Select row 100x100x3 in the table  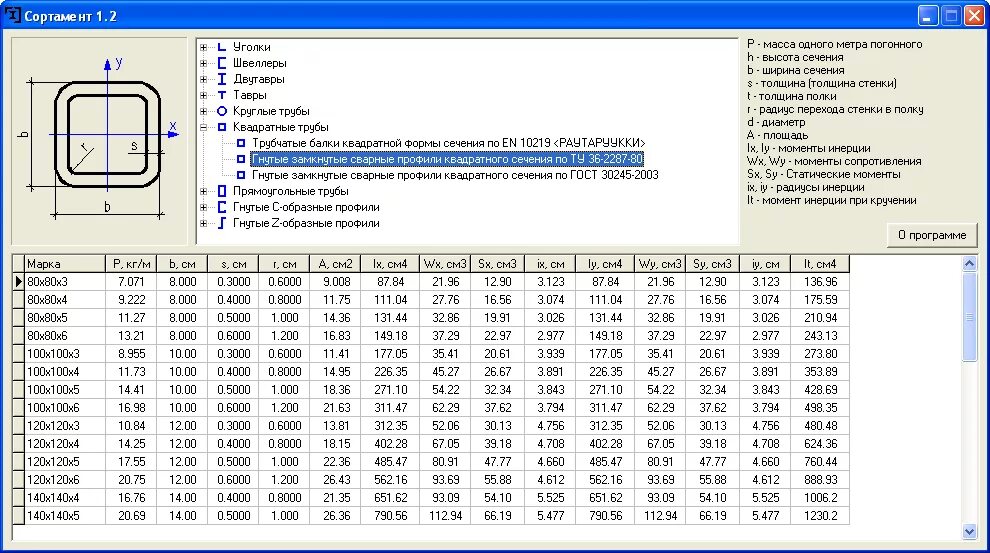tap(437, 354)
